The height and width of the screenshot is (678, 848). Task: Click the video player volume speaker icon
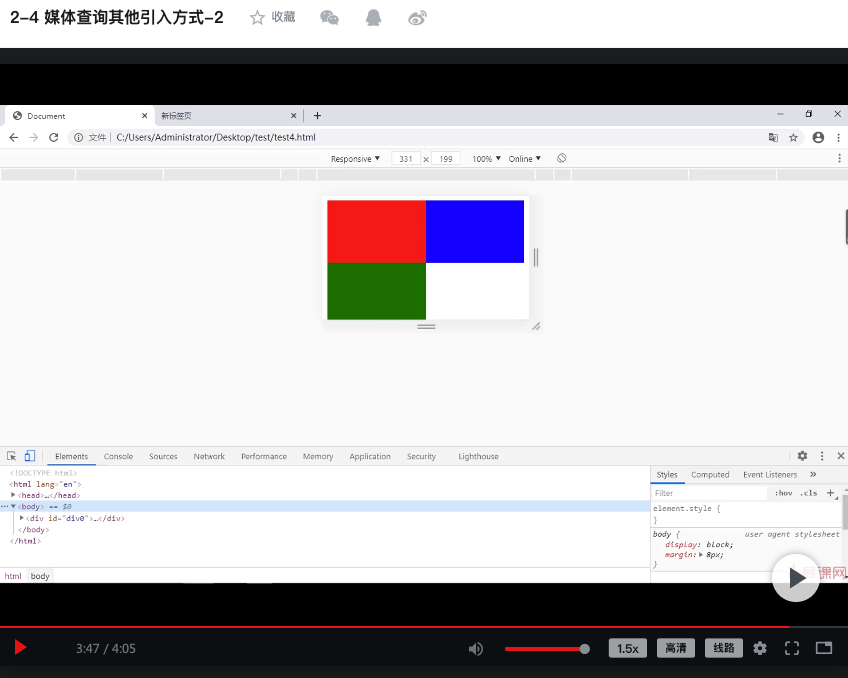coord(476,649)
